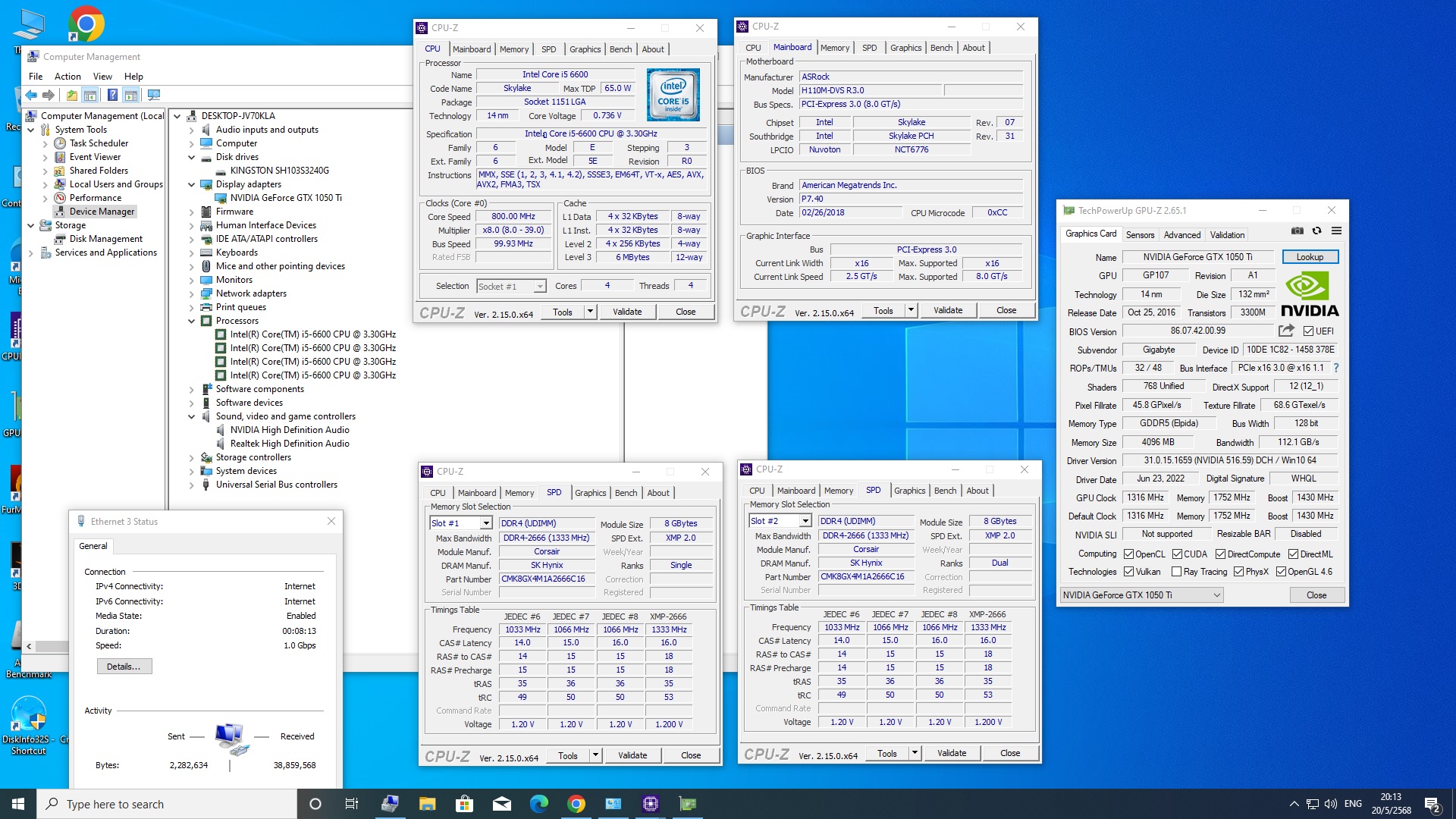
Task: Click the Scan for hardware changes monitor icon
Action: pyautogui.click(x=154, y=96)
